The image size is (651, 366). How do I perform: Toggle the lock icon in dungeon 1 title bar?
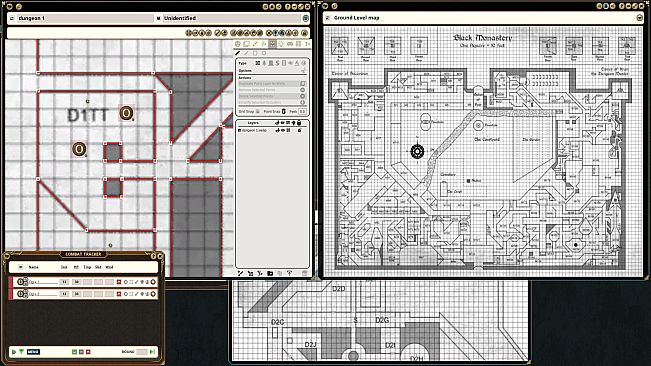coord(306,18)
